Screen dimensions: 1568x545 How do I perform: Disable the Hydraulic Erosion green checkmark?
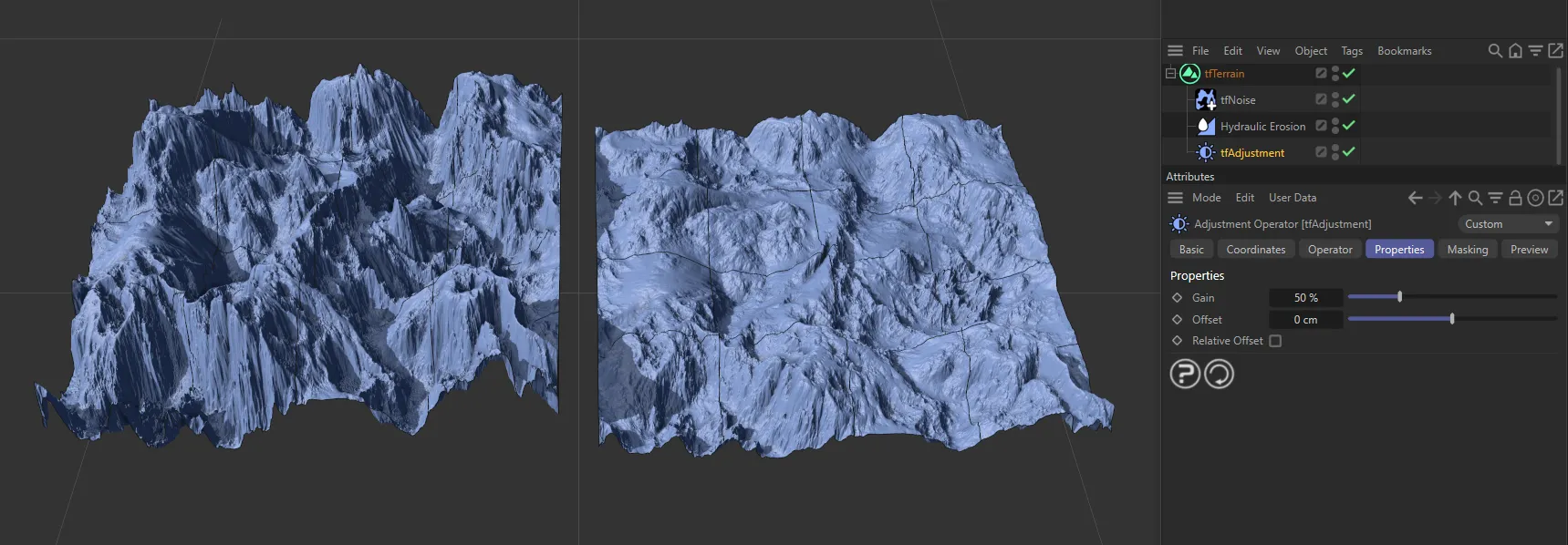1349,126
